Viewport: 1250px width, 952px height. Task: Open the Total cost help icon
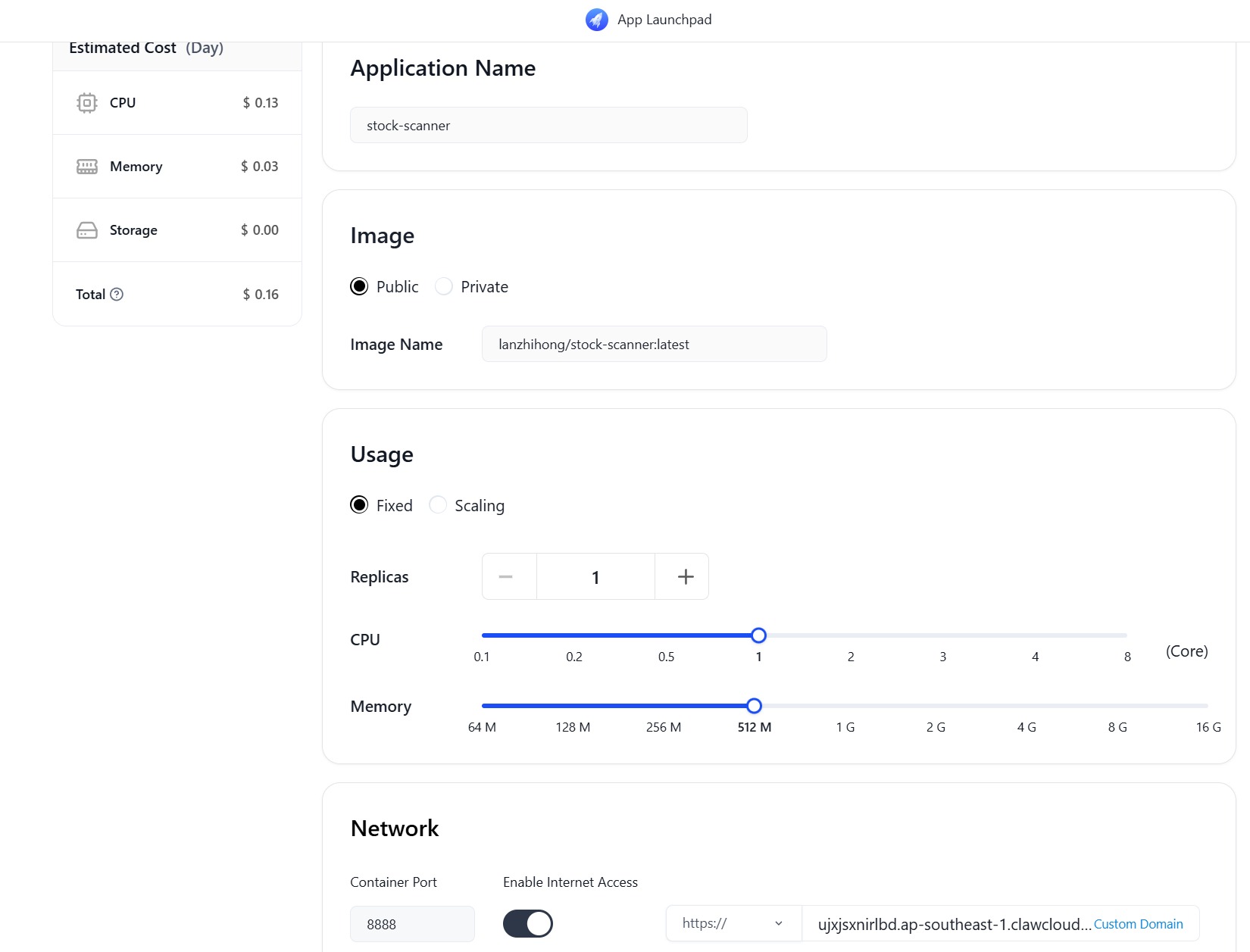pyautogui.click(x=117, y=295)
